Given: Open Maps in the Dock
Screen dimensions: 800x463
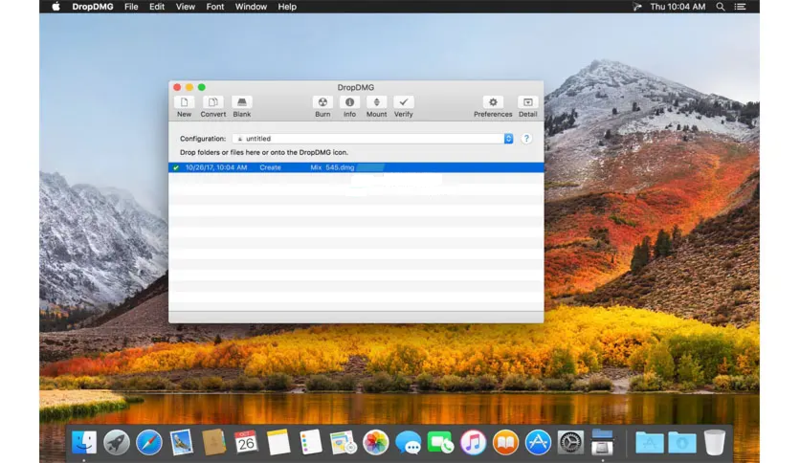Looking at the screenshot, I should point(343,442).
